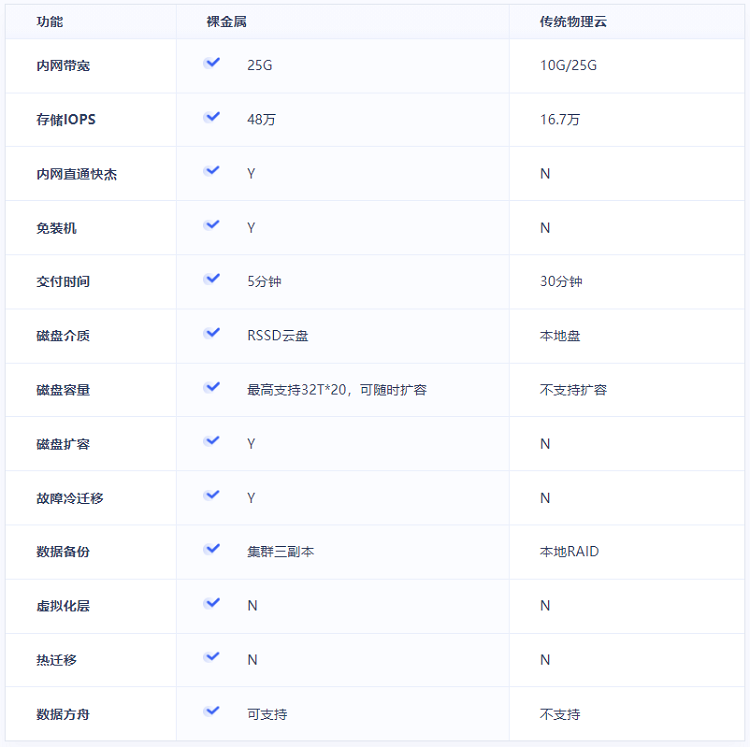Click the 传统物理云 N value in 热迁移 row
This screenshot has height=747, width=750.
pyautogui.click(x=545, y=659)
